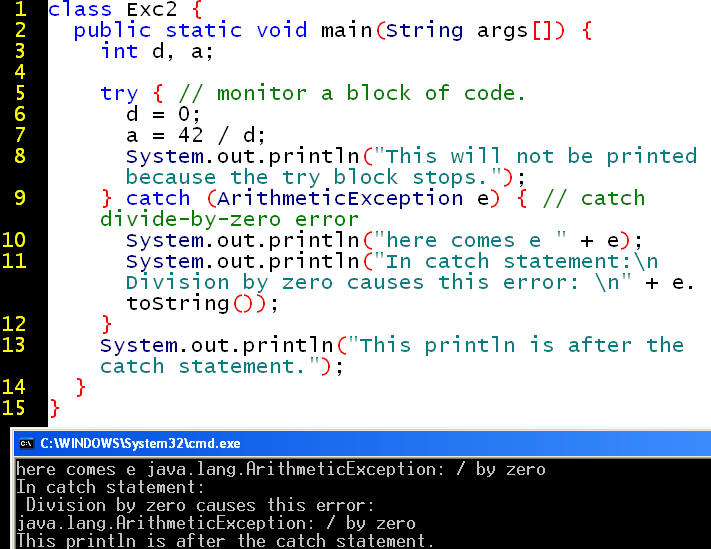Click the 'args' parameter name

click(502, 31)
